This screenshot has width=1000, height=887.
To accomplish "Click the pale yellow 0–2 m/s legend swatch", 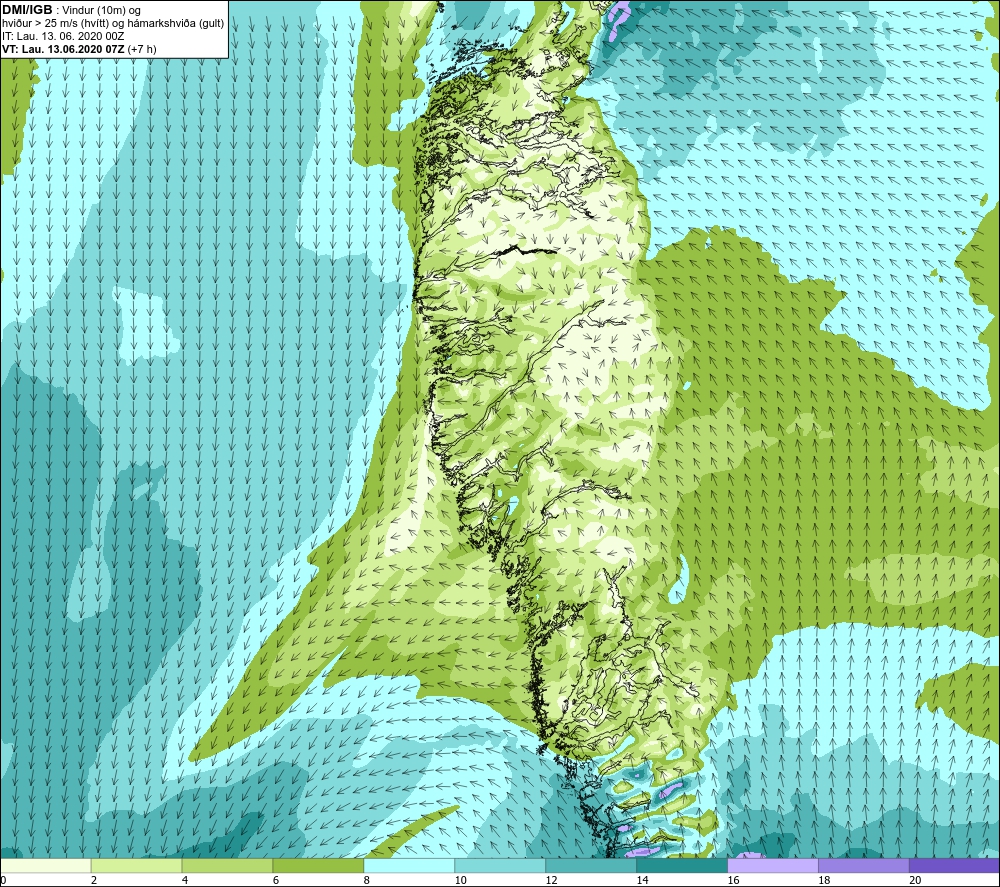I will pos(46,865).
